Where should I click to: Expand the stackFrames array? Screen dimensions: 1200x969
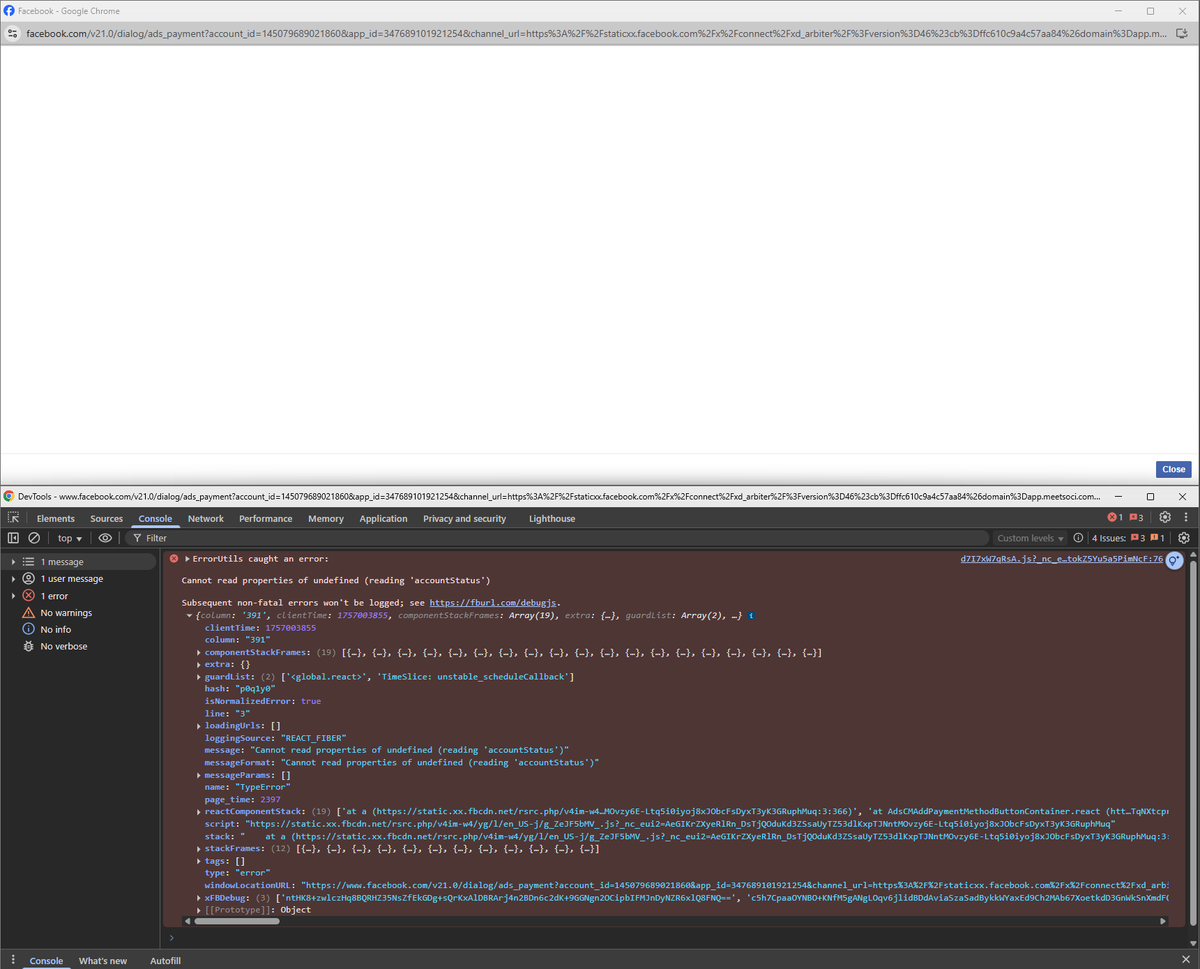pyautogui.click(x=199, y=848)
